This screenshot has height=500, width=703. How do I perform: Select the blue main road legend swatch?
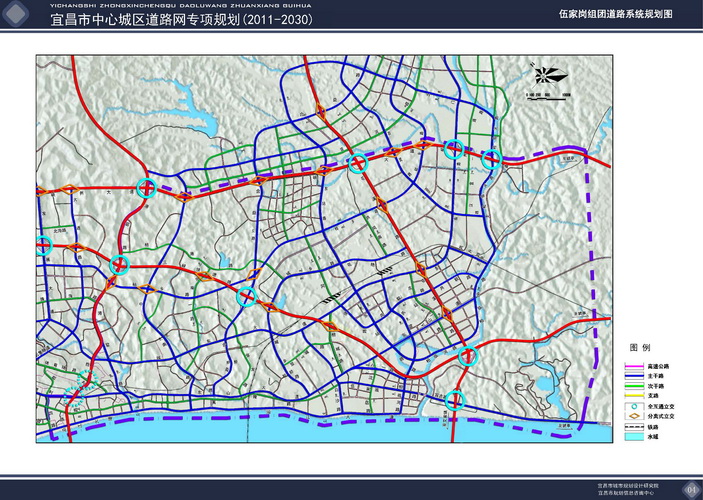coord(632,376)
